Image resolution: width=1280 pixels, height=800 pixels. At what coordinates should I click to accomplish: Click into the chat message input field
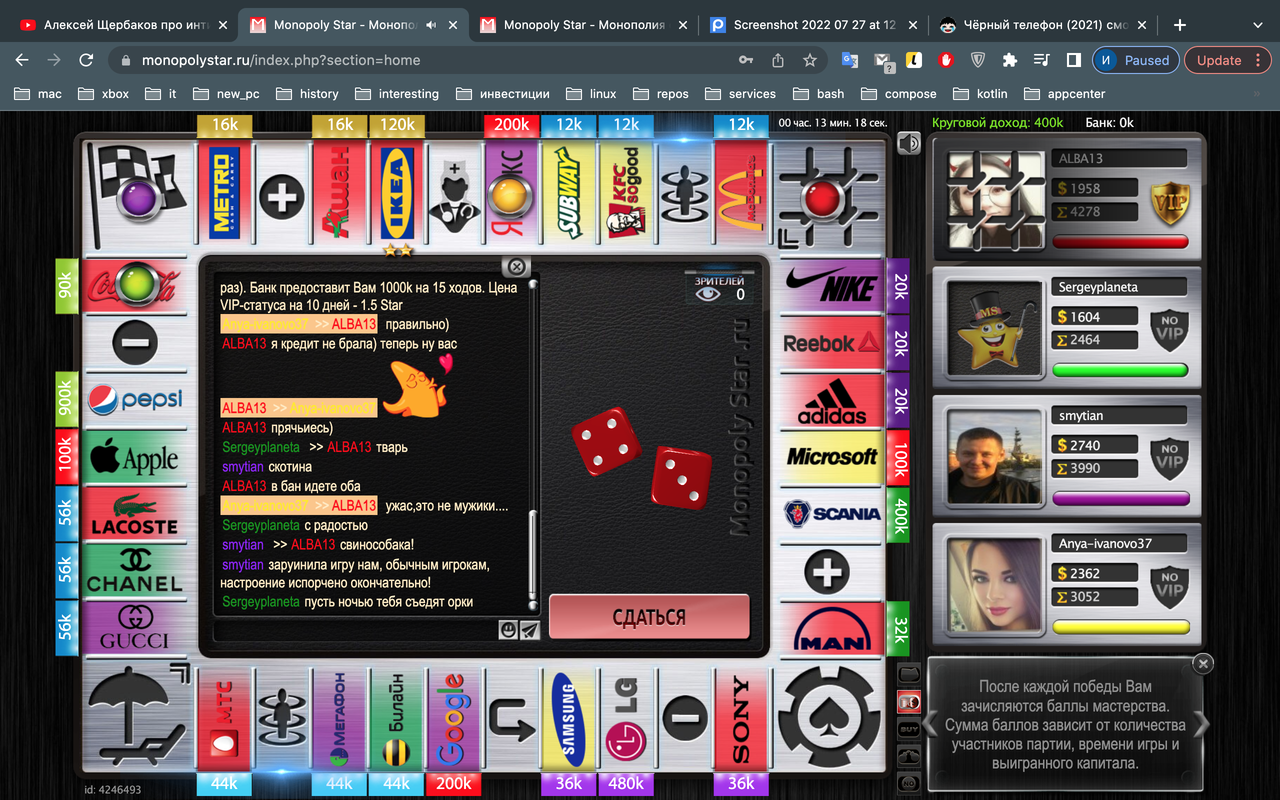[355, 630]
